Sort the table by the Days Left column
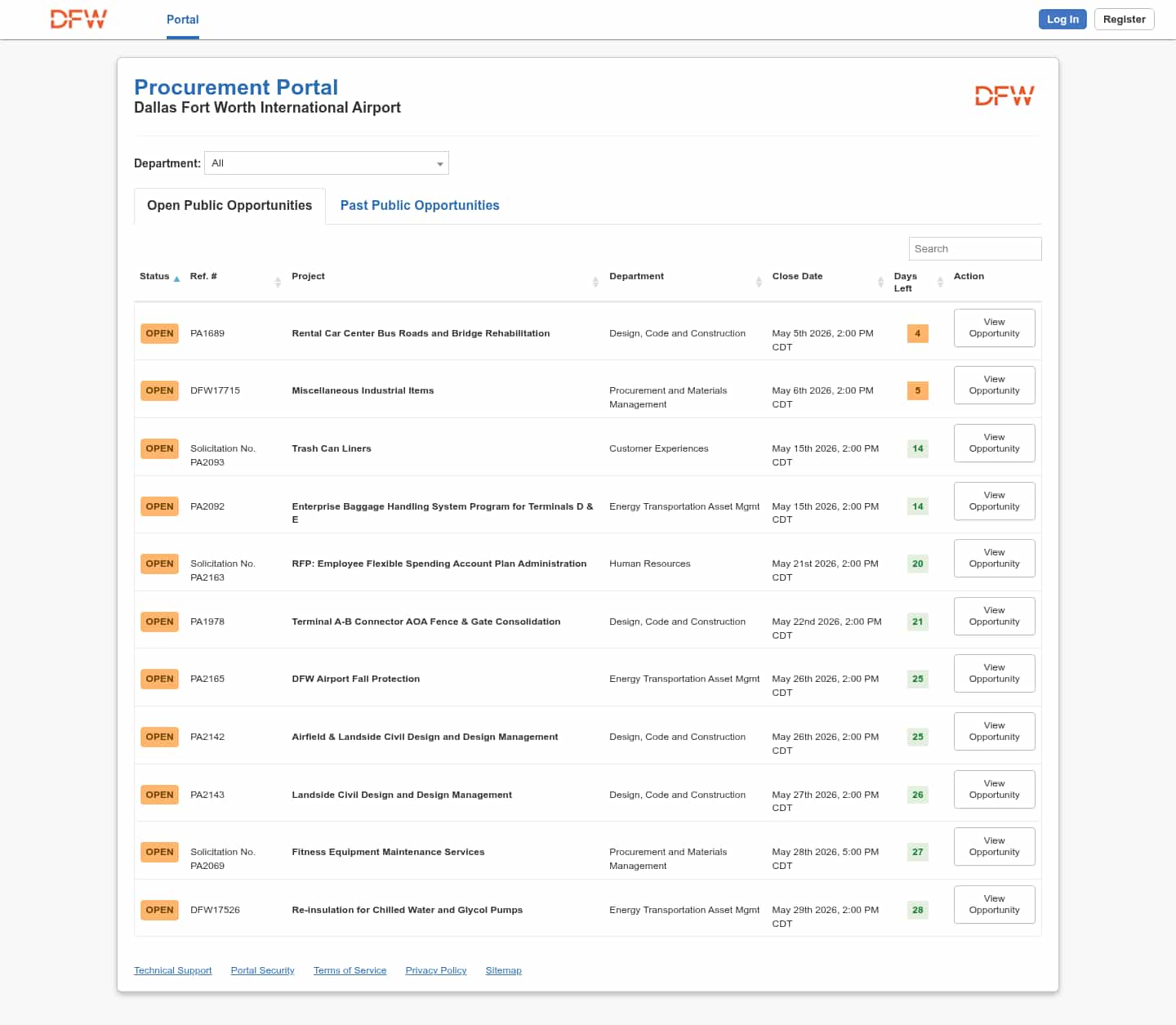Viewport: 1176px width, 1025px height. [918, 283]
